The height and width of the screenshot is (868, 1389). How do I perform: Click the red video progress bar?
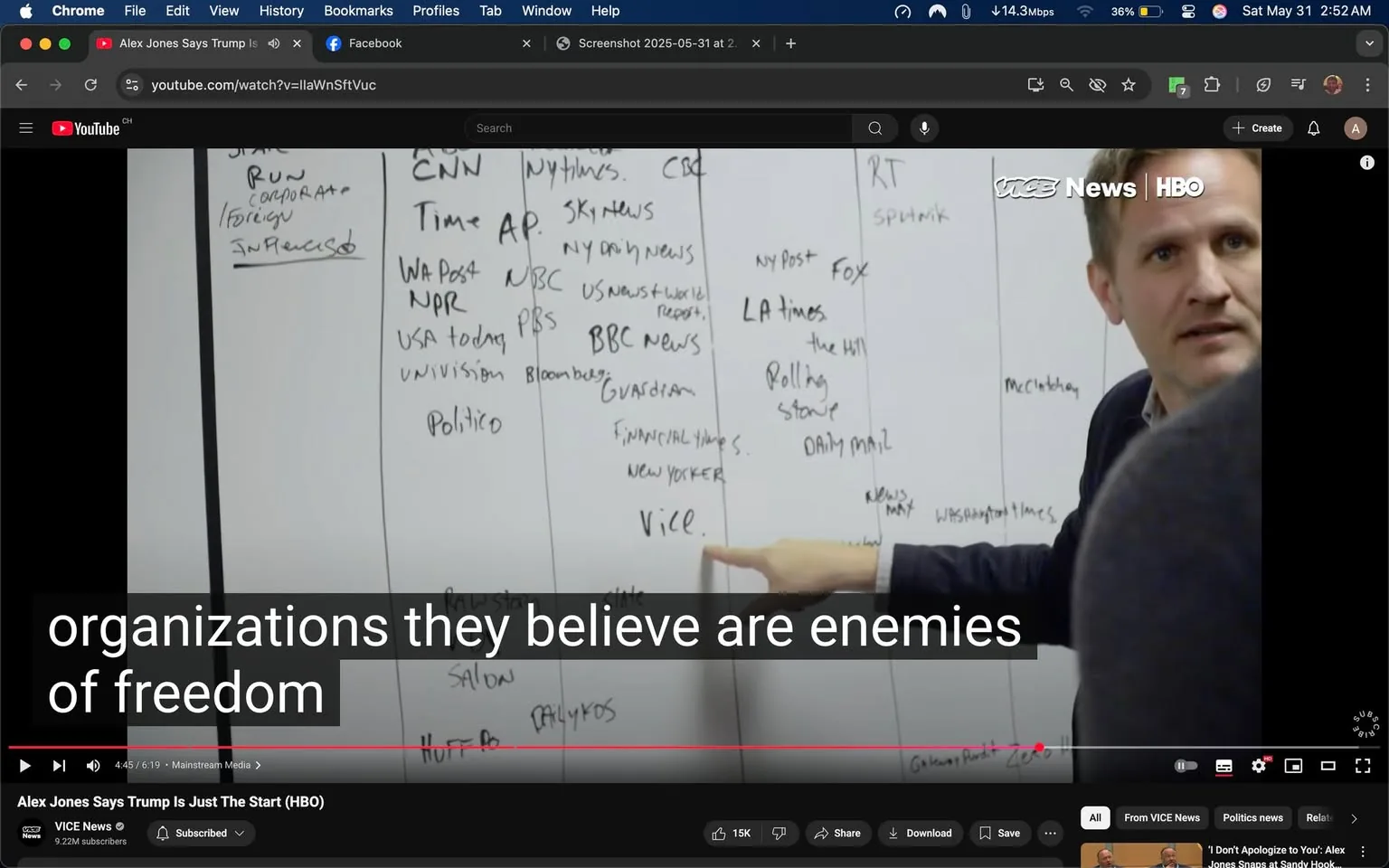click(x=543, y=747)
